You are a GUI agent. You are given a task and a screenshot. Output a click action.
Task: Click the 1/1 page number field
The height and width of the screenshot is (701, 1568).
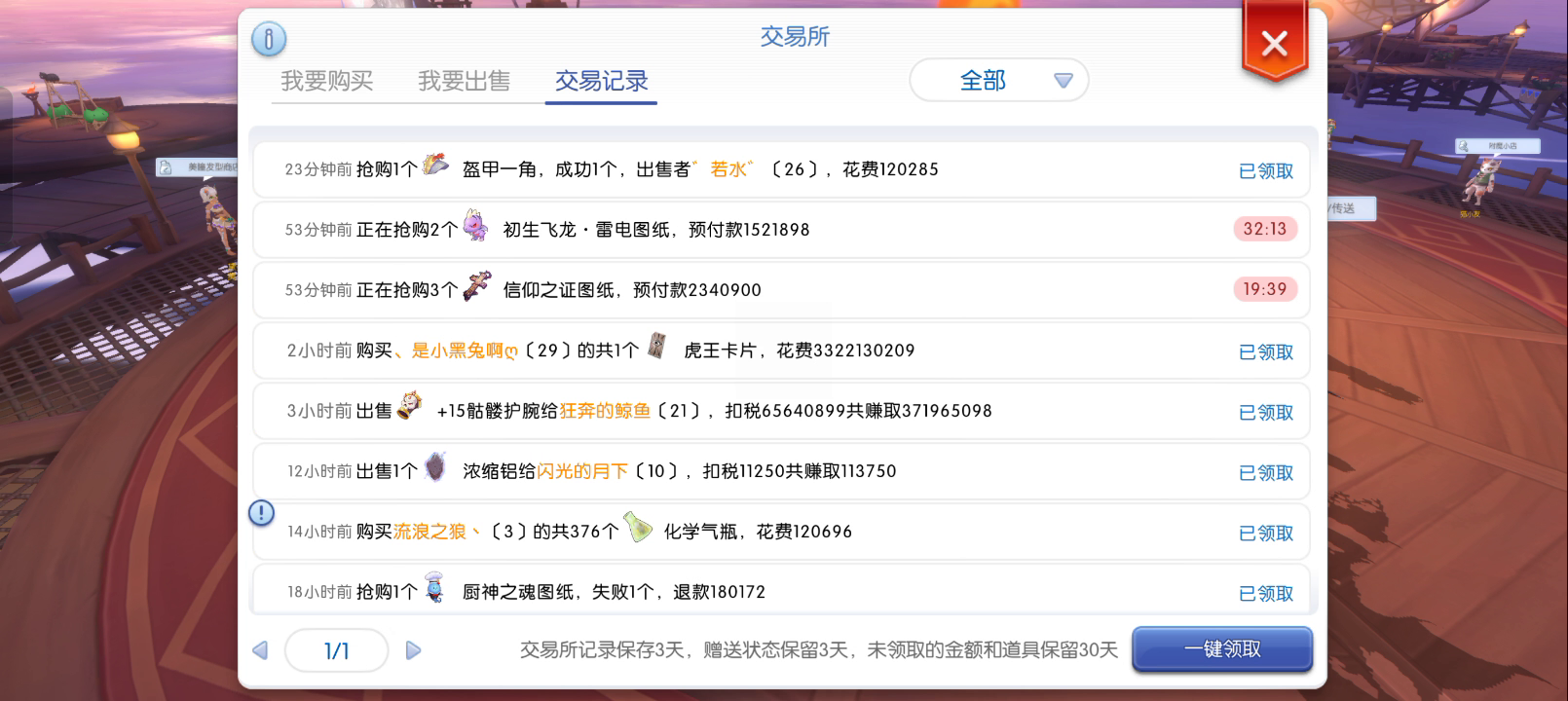[x=337, y=650]
